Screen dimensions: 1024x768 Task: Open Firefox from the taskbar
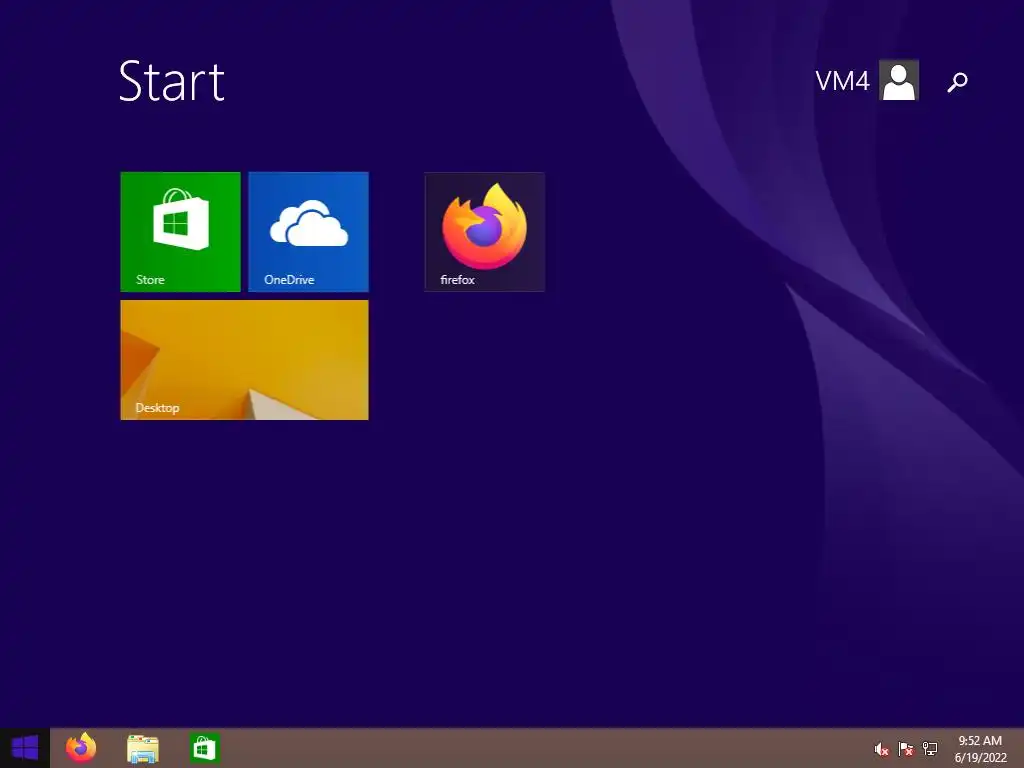81,748
